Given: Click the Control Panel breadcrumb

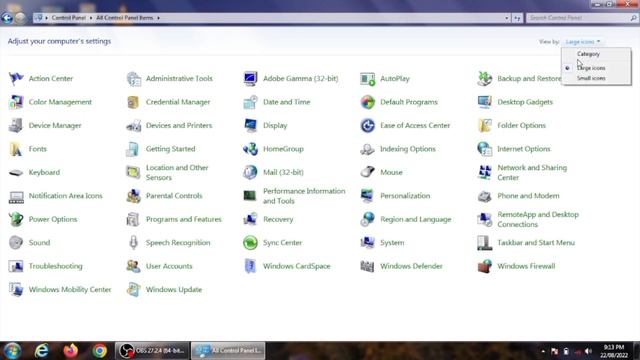Looking at the screenshot, I should click(x=69, y=18).
